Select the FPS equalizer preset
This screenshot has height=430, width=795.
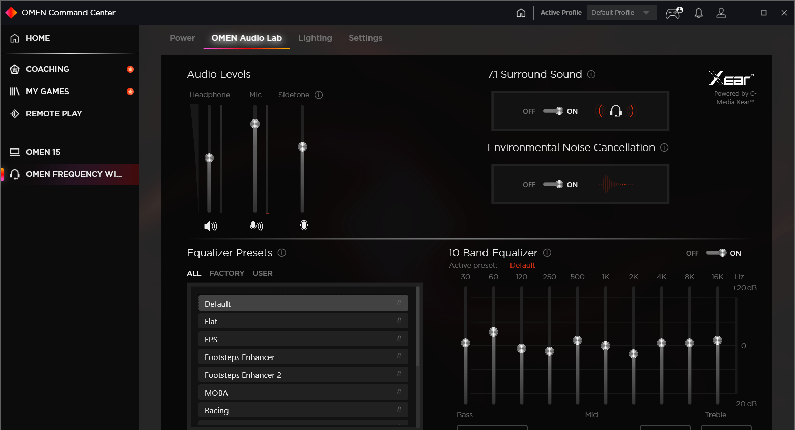click(303, 339)
